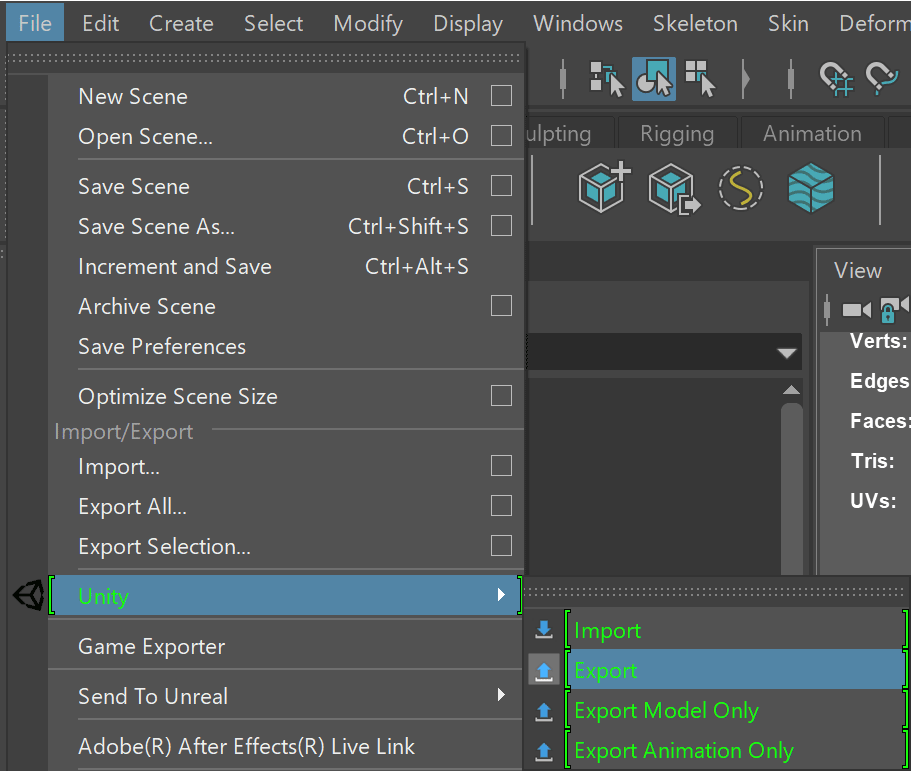The height and width of the screenshot is (771, 911).
Task: Open the Select menu
Action: [x=274, y=23]
